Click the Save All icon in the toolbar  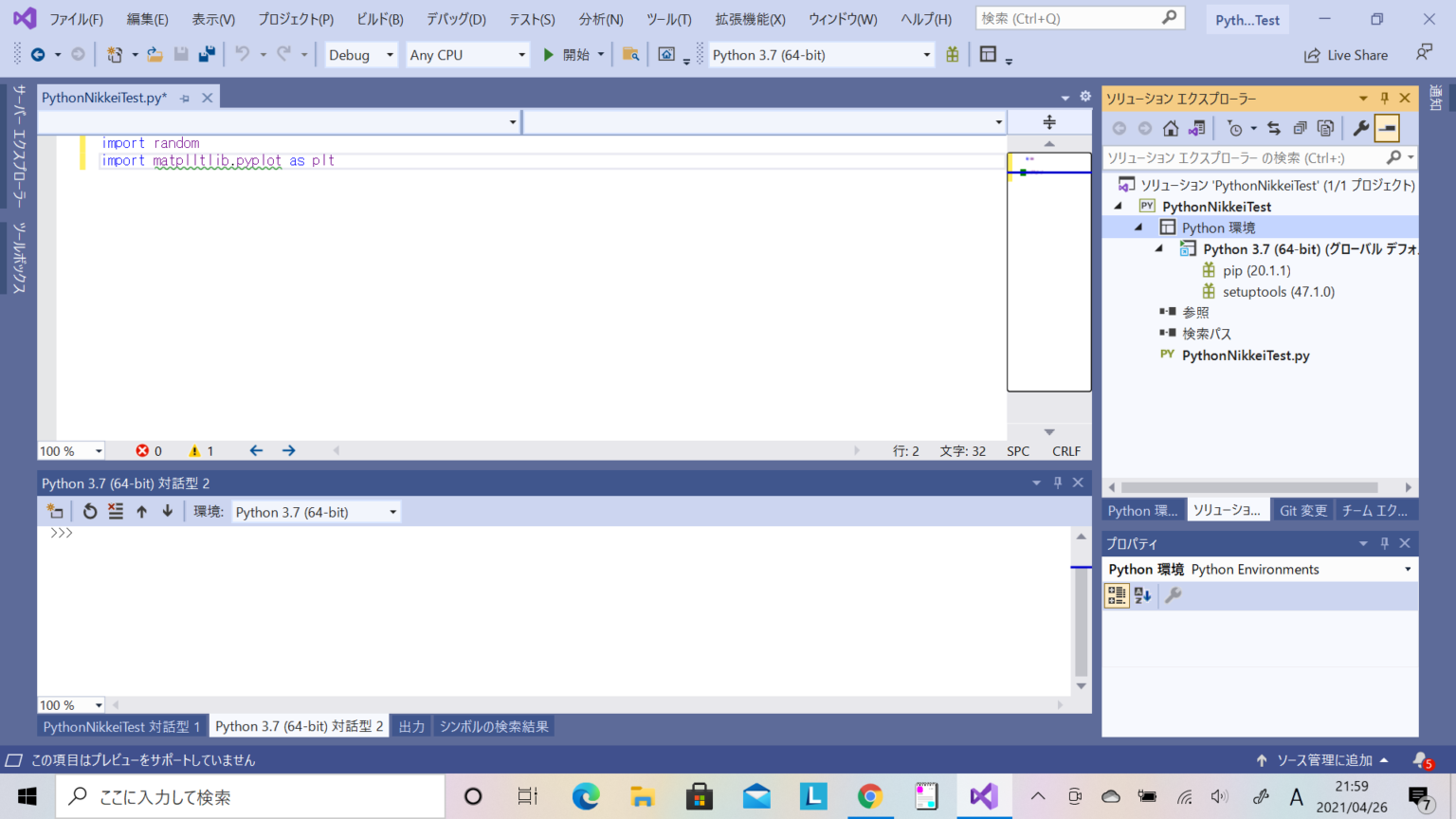205,54
